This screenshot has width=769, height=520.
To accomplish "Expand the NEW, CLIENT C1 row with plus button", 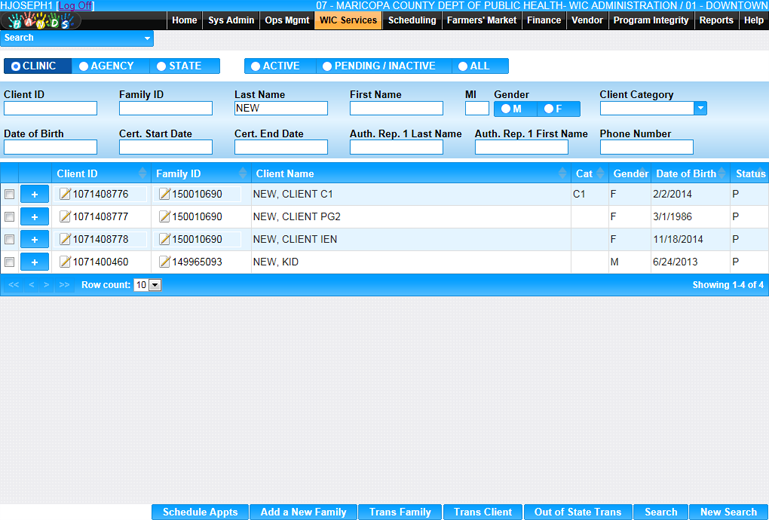I will (x=34, y=194).
